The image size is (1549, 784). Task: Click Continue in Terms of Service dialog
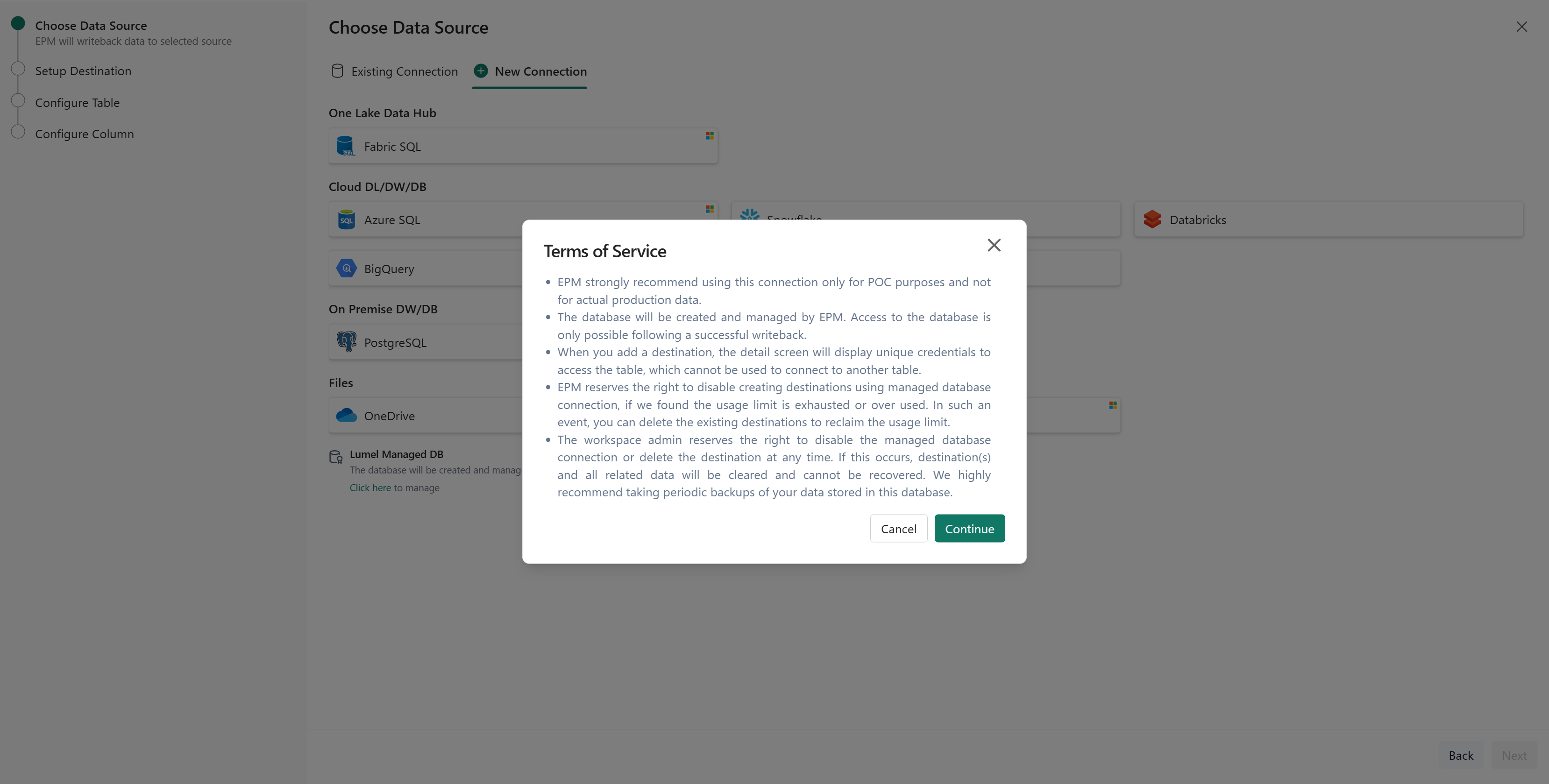coord(969,529)
